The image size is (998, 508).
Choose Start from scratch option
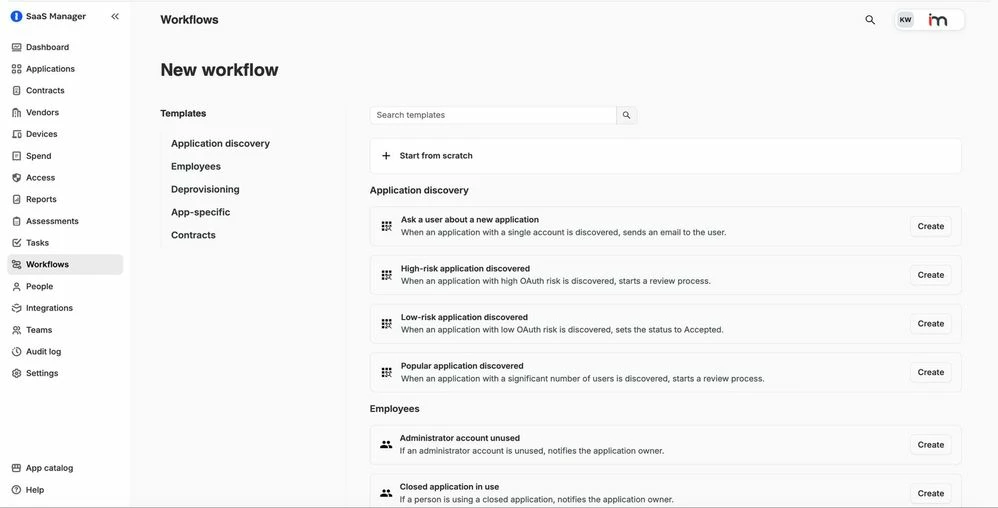[665, 155]
